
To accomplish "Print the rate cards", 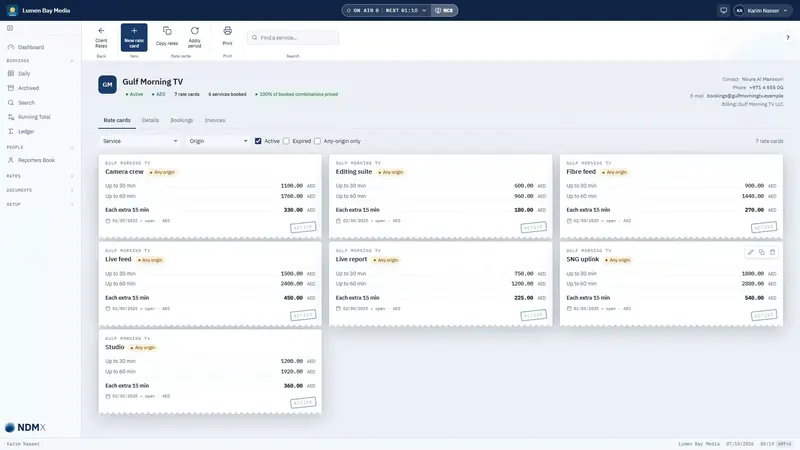I will (x=228, y=37).
